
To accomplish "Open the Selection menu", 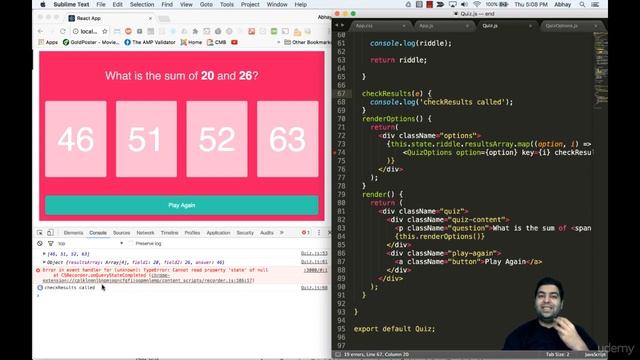I will click(x=142, y=4).
